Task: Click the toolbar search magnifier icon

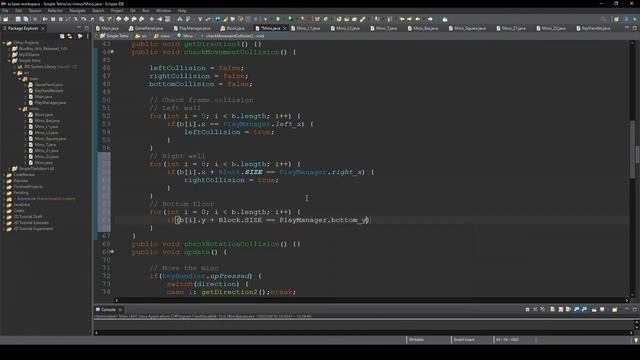Action: pyautogui.click(x=603, y=19)
